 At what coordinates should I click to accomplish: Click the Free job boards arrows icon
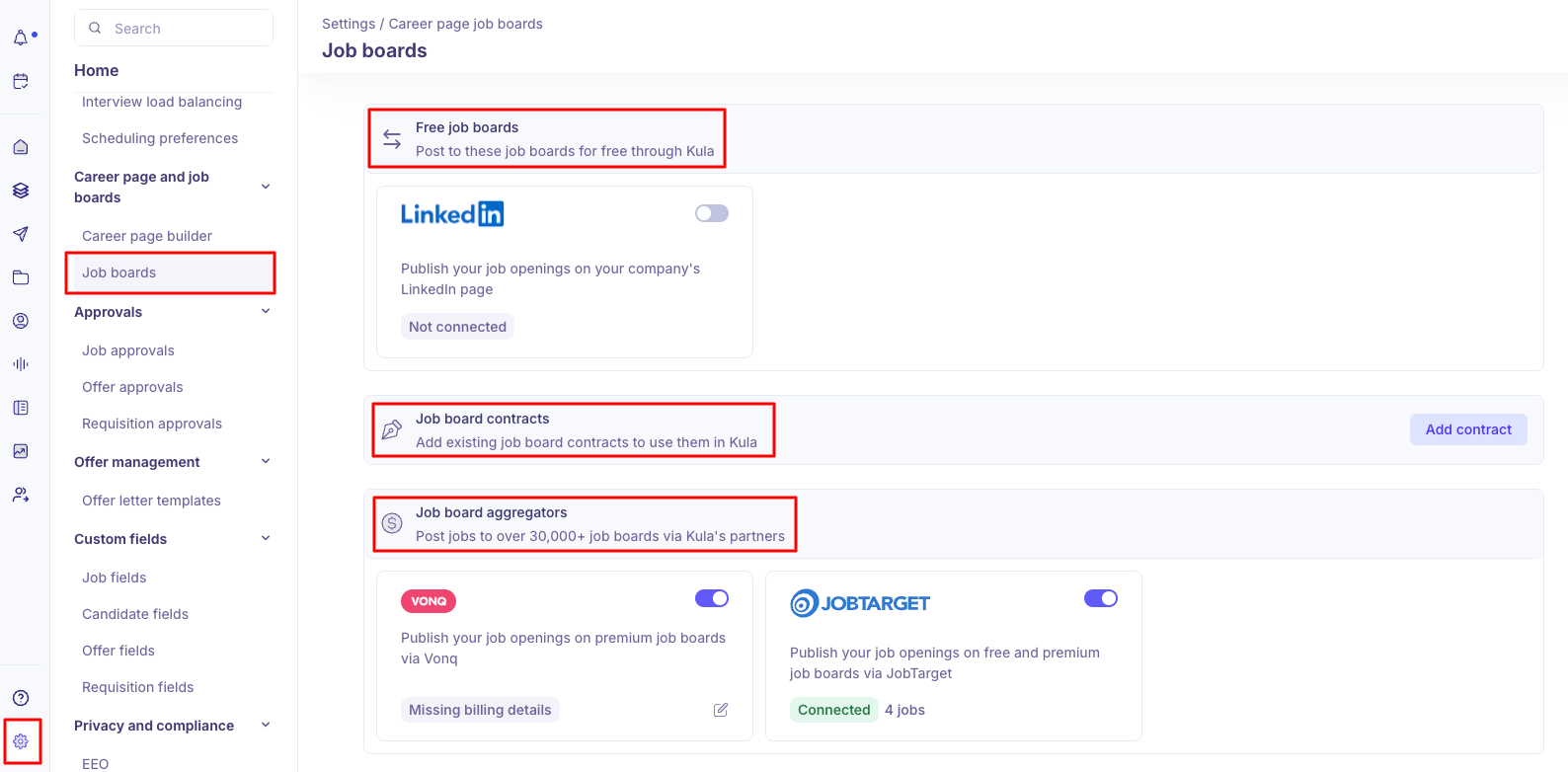coord(392,139)
